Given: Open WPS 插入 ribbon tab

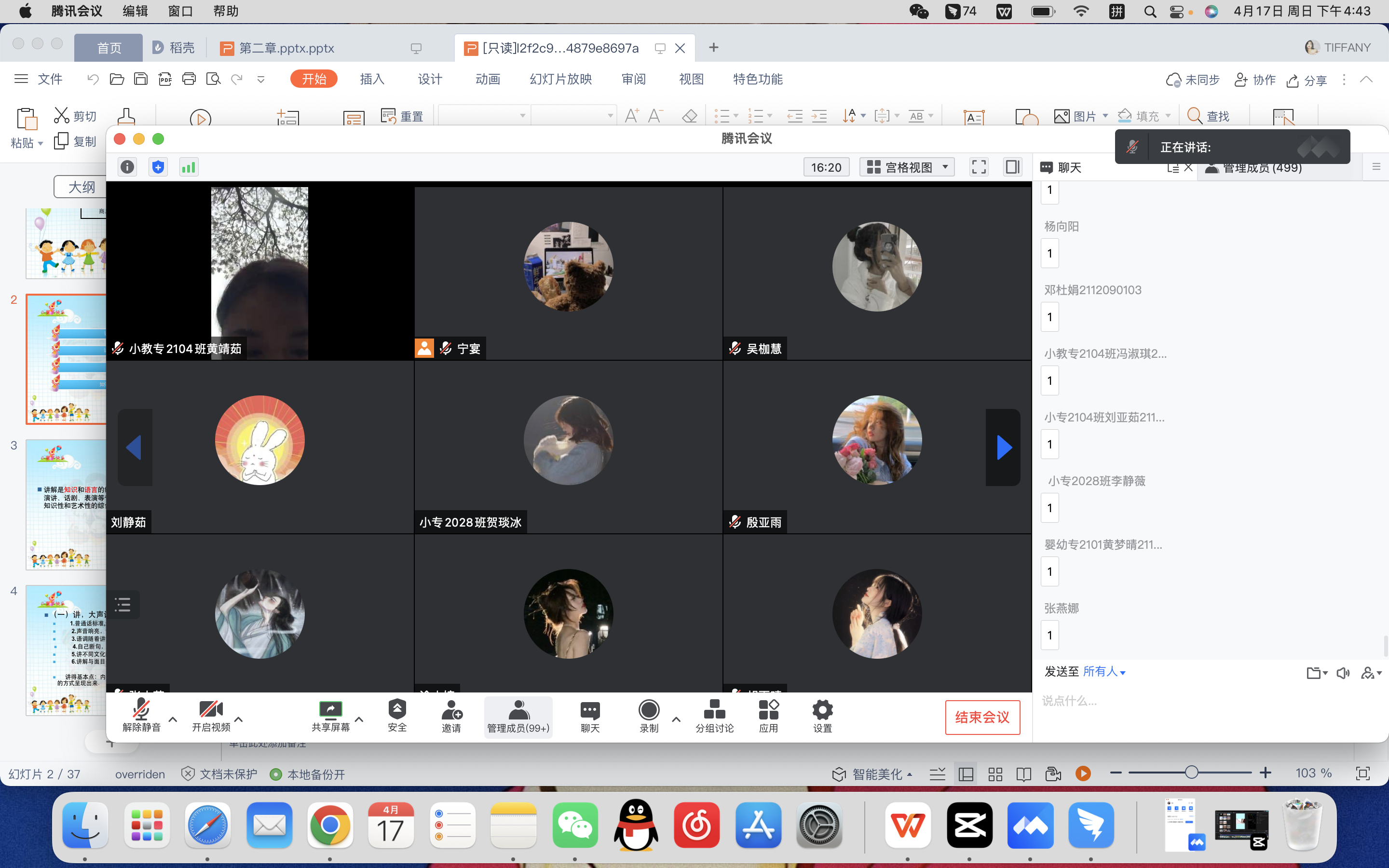Looking at the screenshot, I should (x=372, y=79).
